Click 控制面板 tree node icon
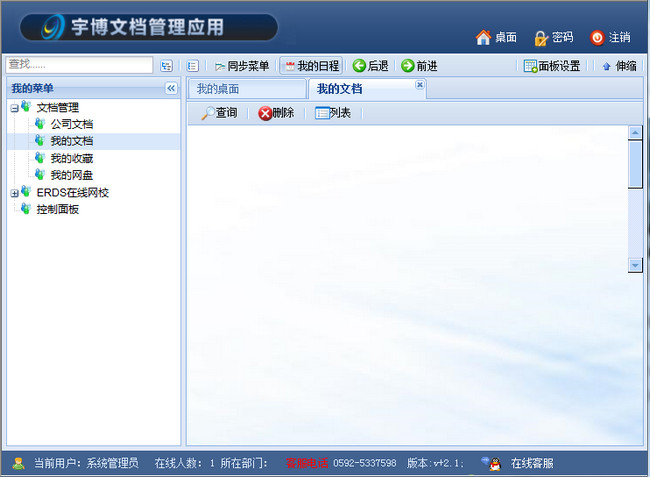The height and width of the screenshot is (477, 650). coord(26,208)
